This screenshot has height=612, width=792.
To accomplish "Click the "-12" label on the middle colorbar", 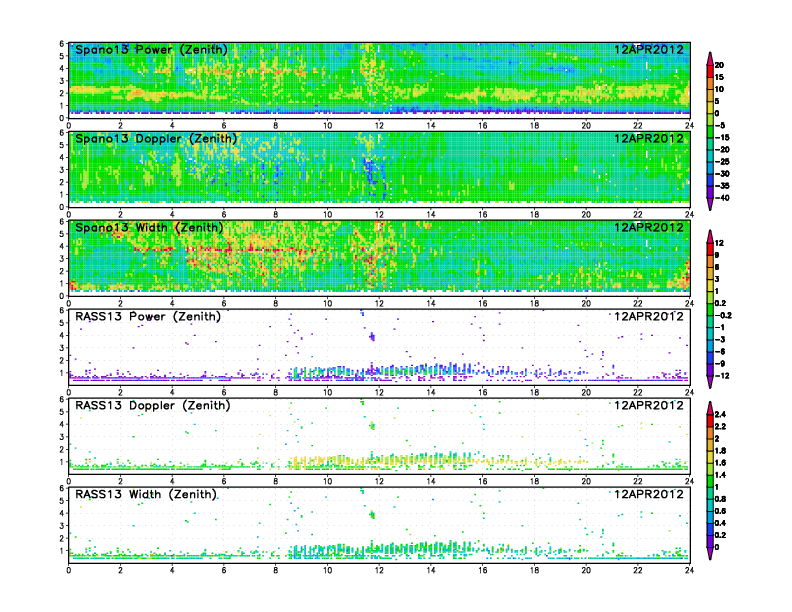I will pyautogui.click(x=722, y=376).
